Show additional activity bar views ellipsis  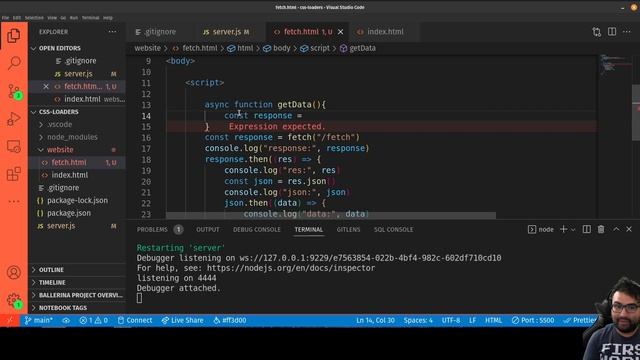tap(13, 201)
